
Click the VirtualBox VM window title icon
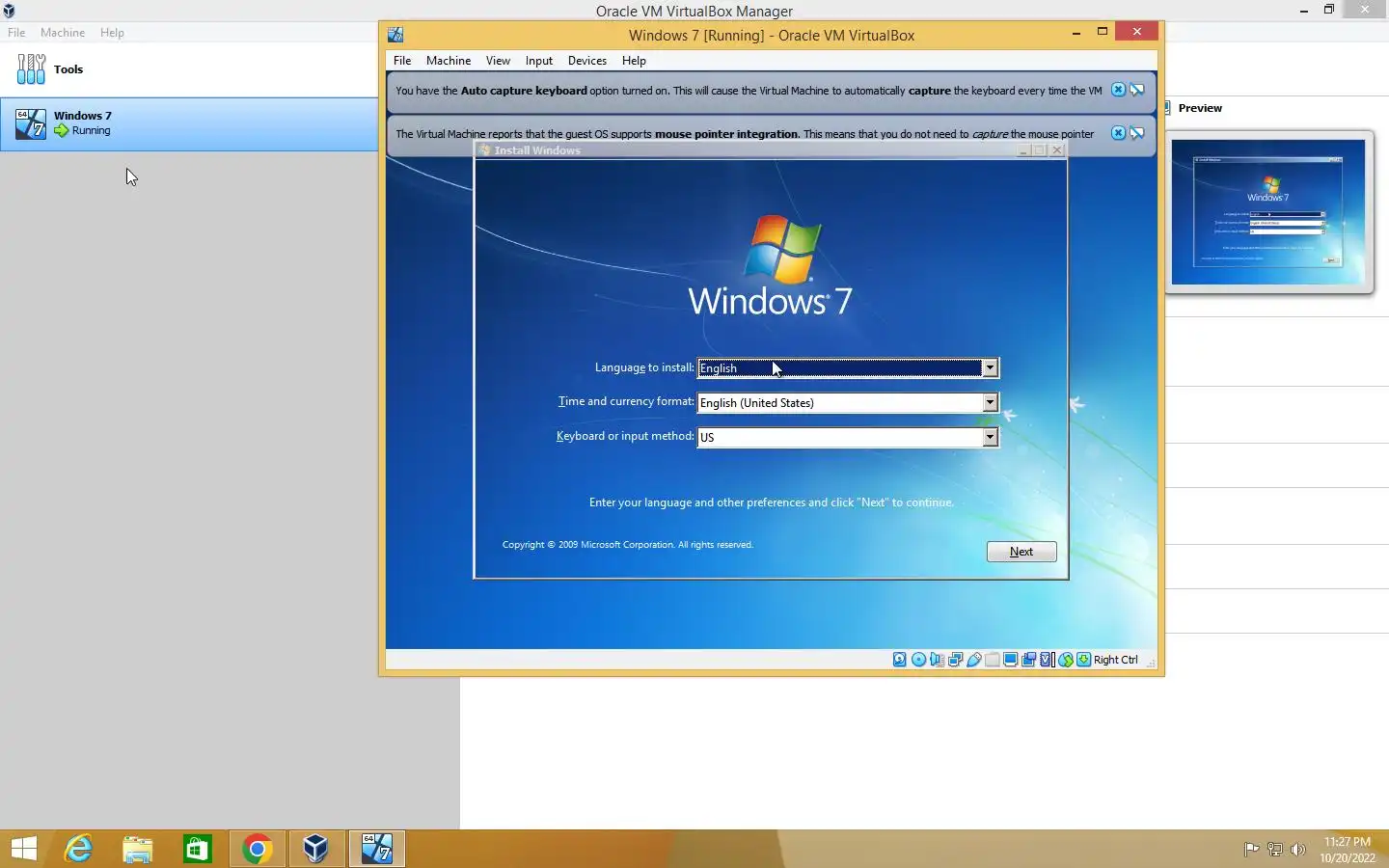pos(395,35)
